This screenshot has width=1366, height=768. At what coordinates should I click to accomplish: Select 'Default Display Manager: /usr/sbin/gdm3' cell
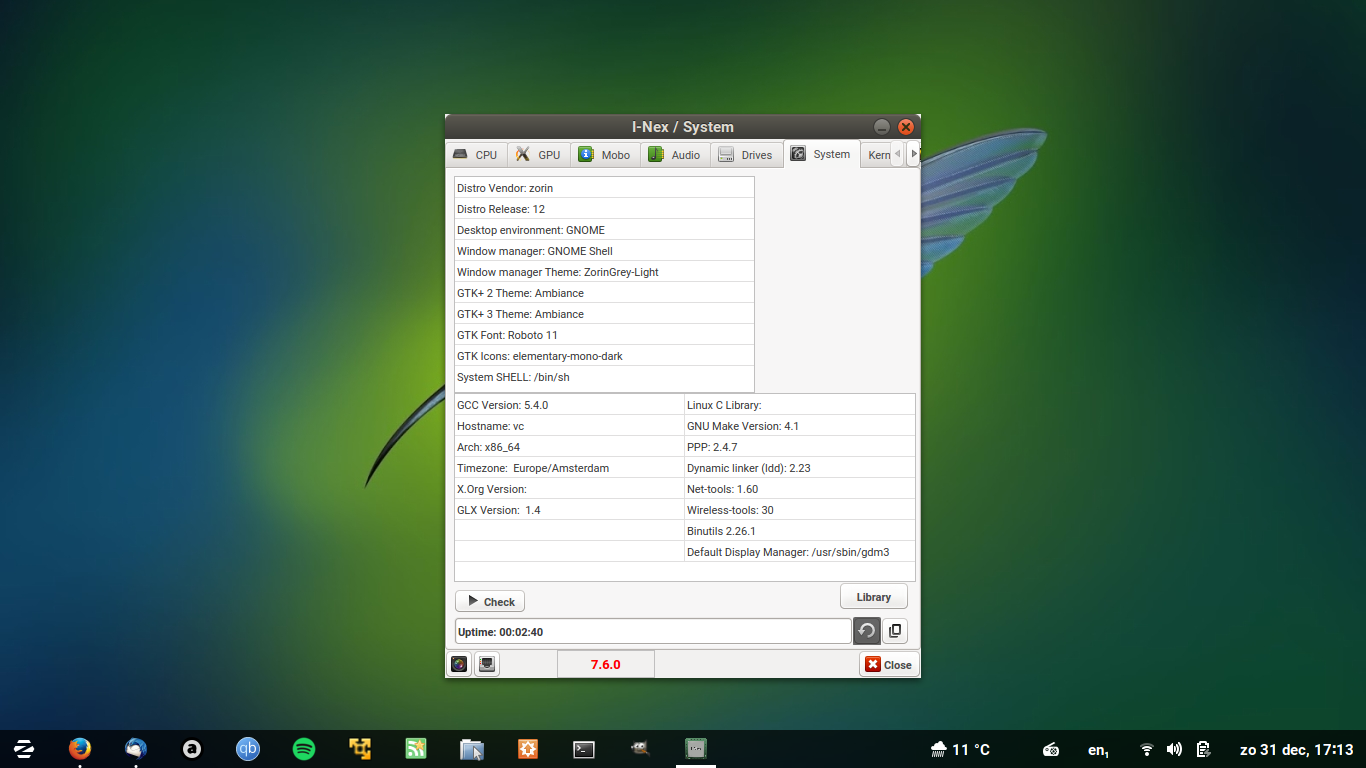799,551
